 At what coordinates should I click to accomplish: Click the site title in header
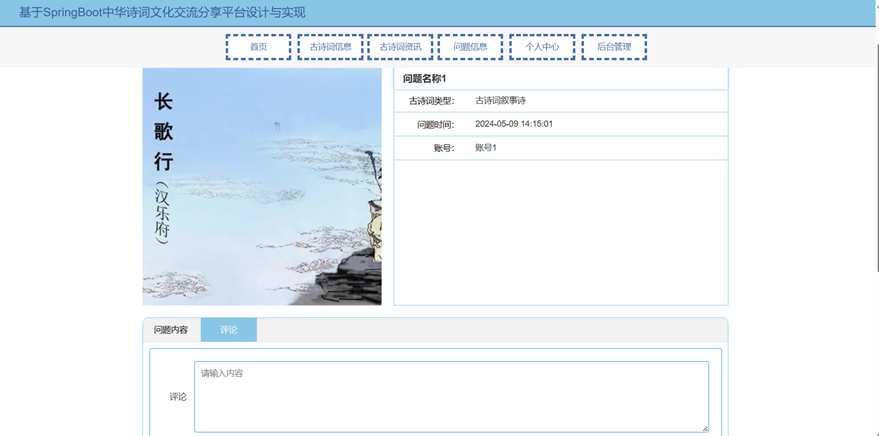tap(163, 12)
